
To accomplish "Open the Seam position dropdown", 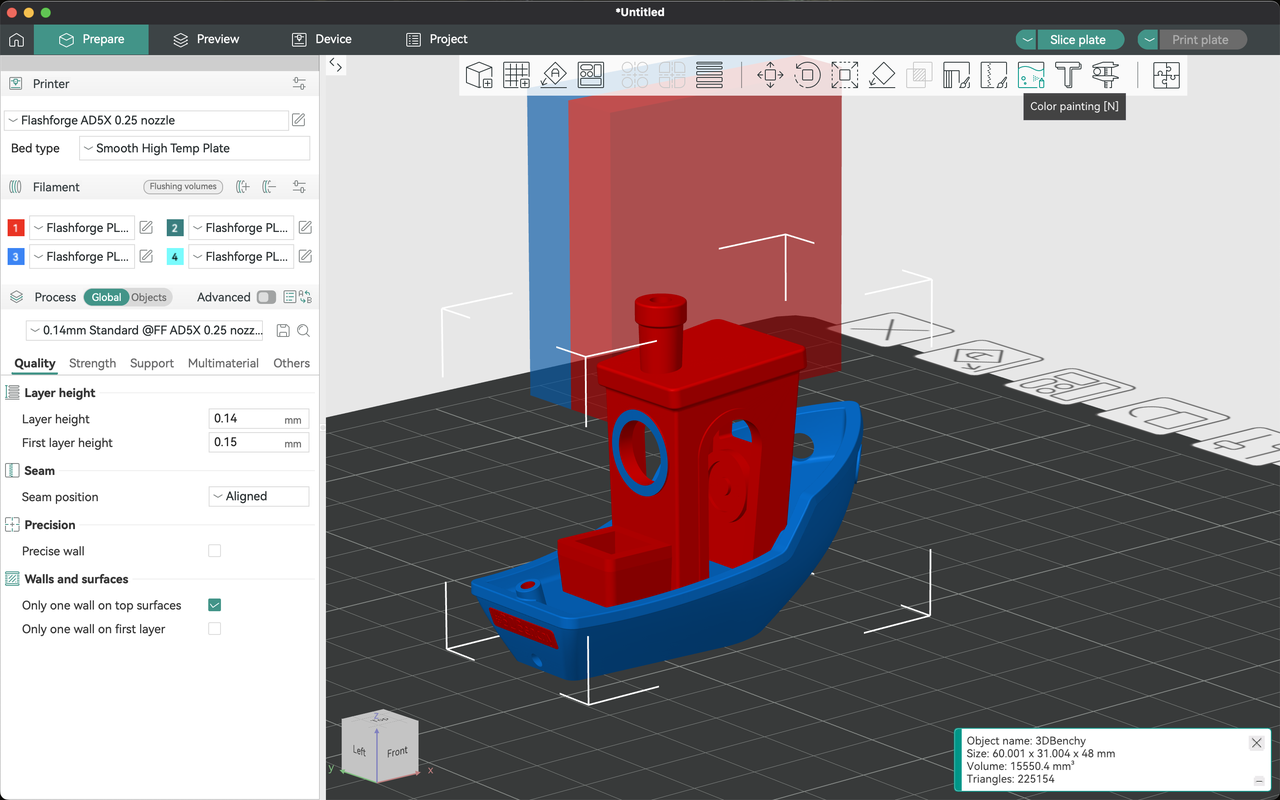I will tap(259, 496).
